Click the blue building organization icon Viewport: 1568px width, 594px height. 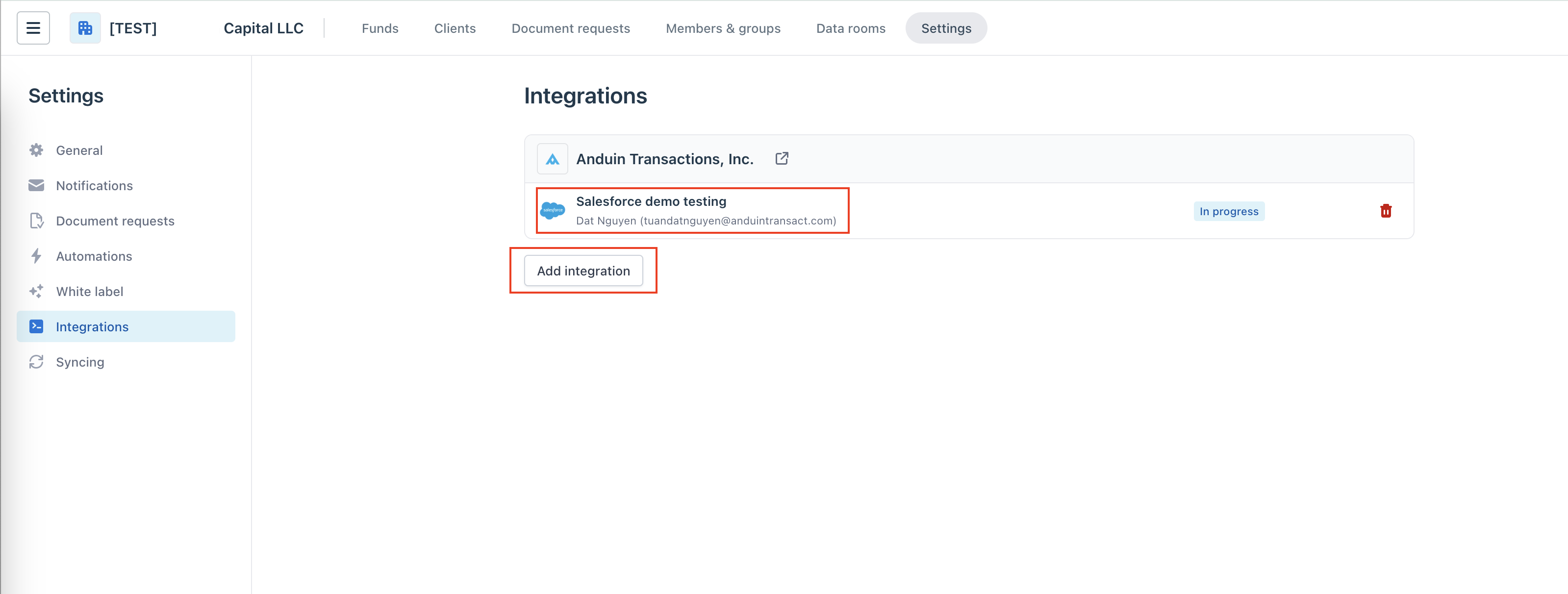85,28
